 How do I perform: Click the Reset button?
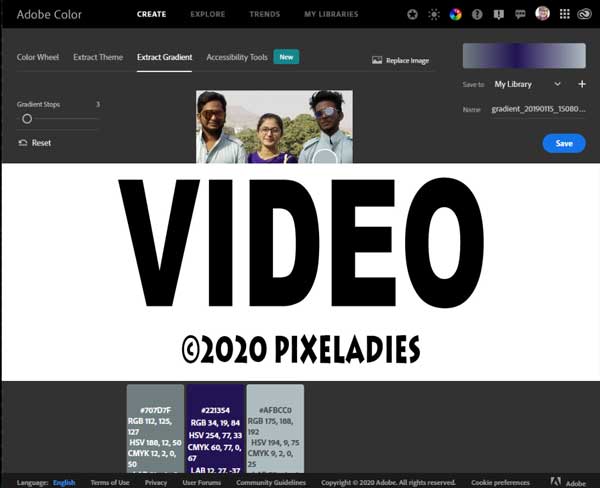tap(35, 143)
